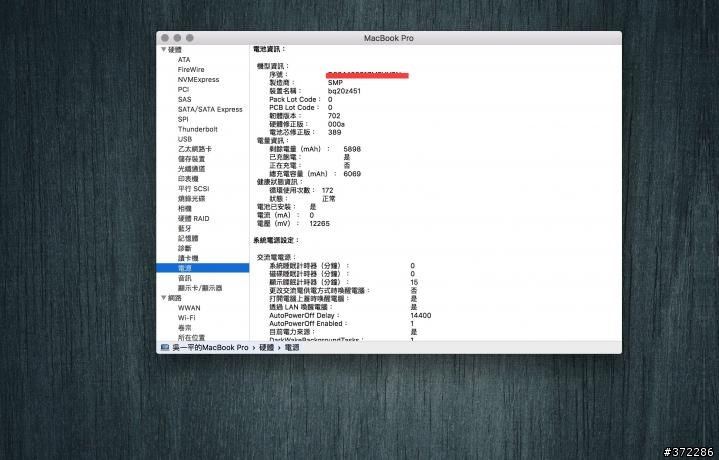Select ATA in the sidebar

(184, 60)
